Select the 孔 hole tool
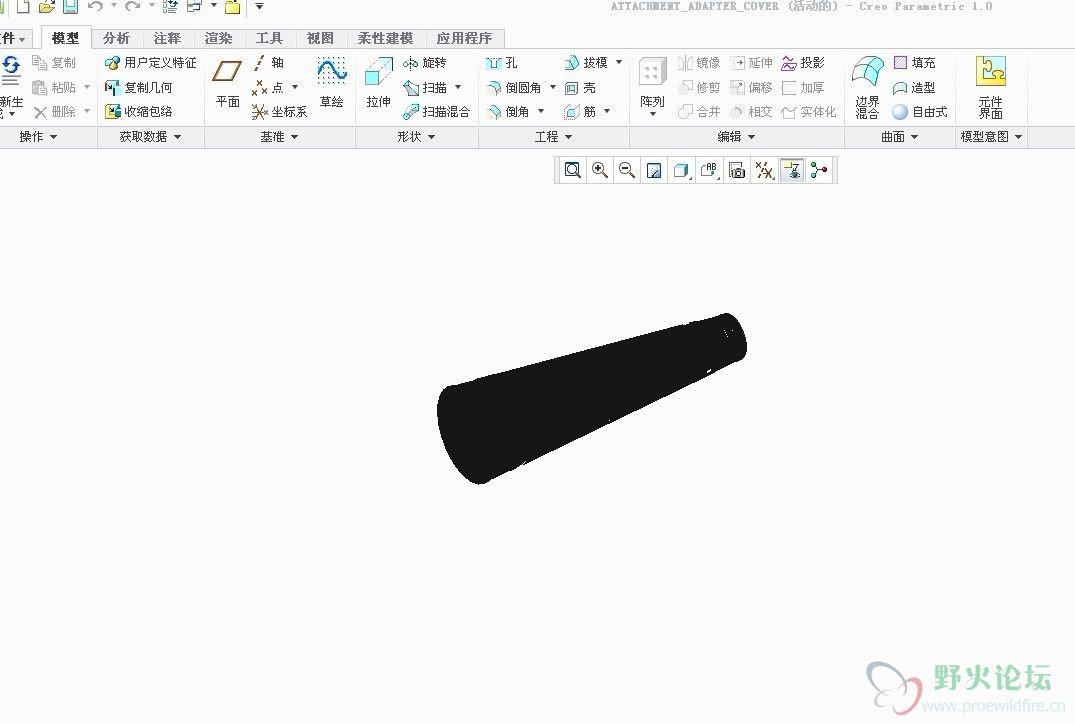 pos(501,63)
